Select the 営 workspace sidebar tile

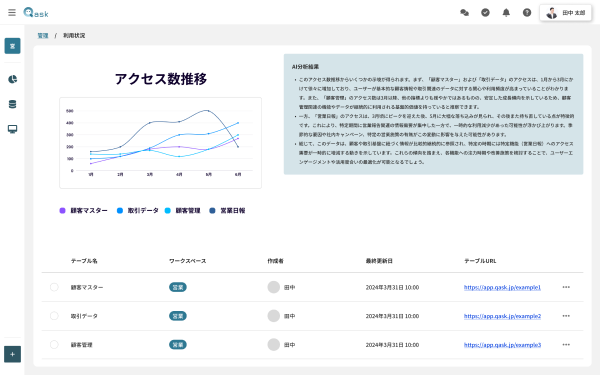[x=12, y=46]
